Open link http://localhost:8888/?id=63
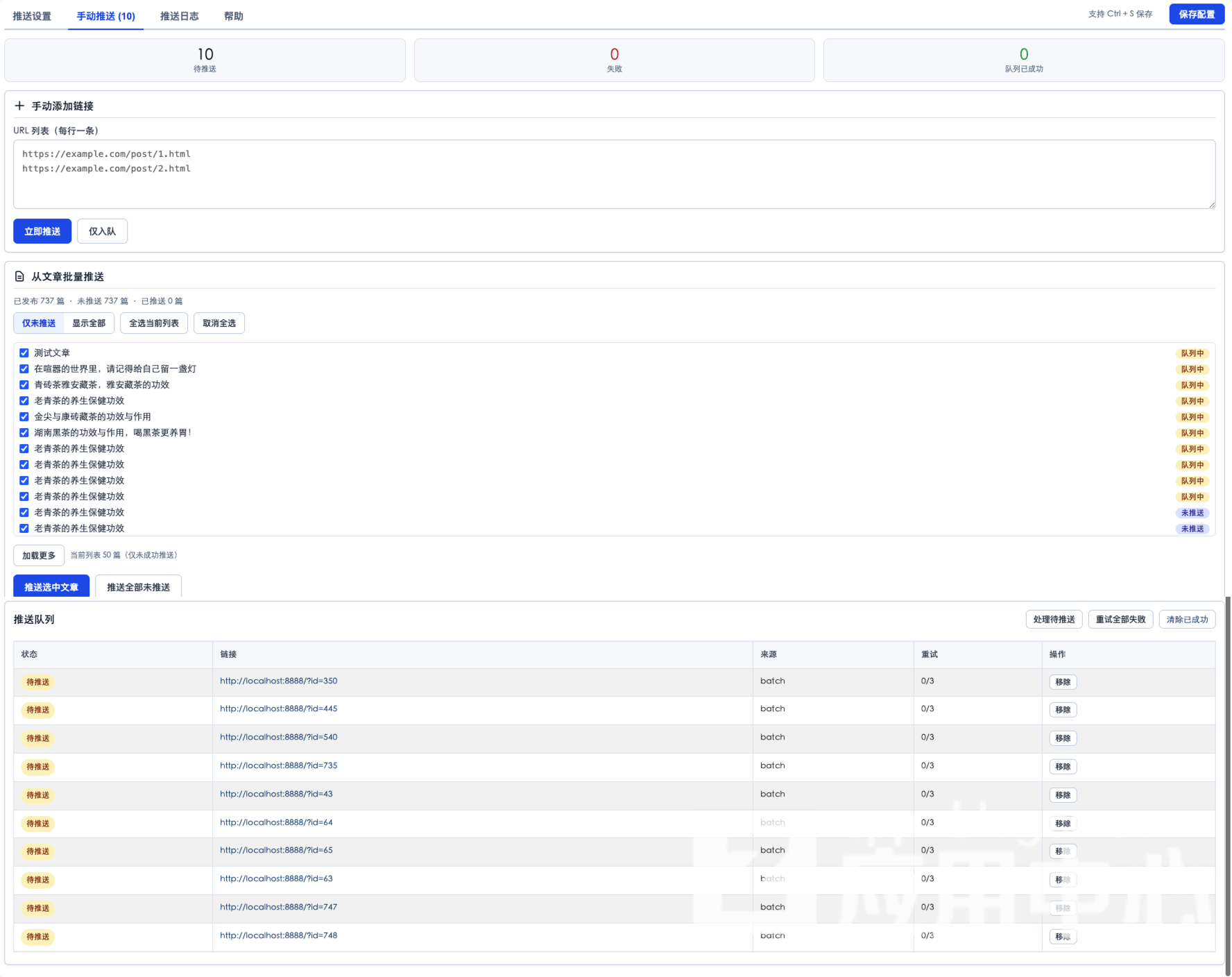1232x977 pixels. point(276,878)
